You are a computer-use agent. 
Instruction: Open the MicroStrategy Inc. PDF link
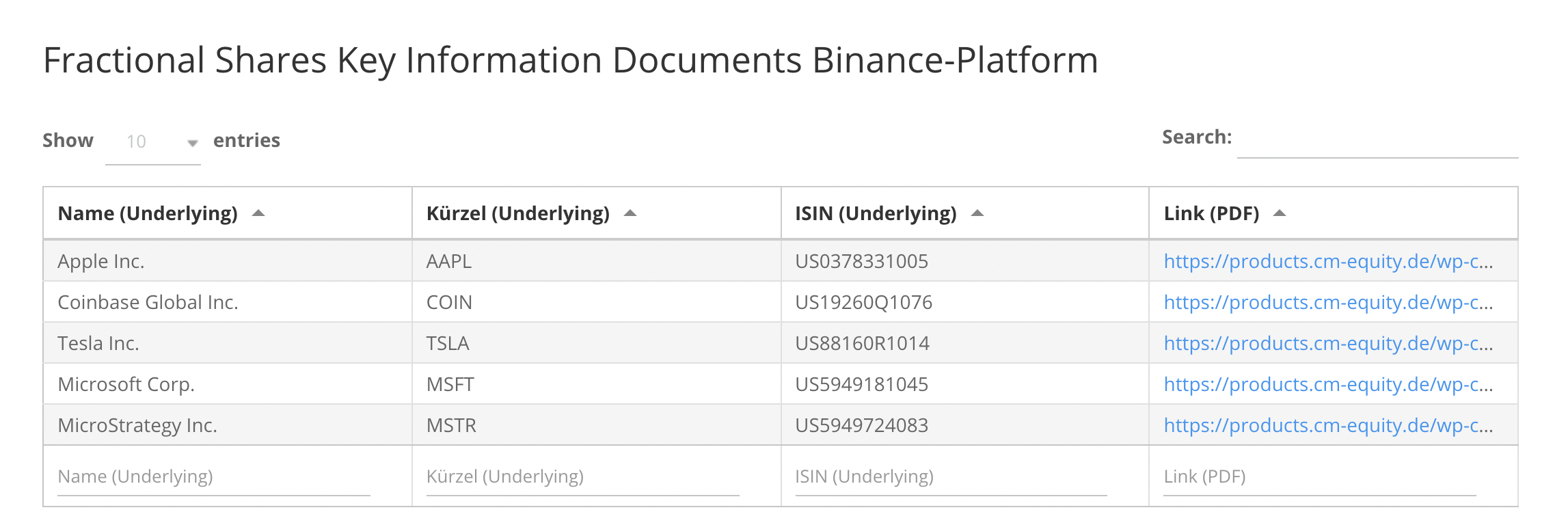(1327, 425)
